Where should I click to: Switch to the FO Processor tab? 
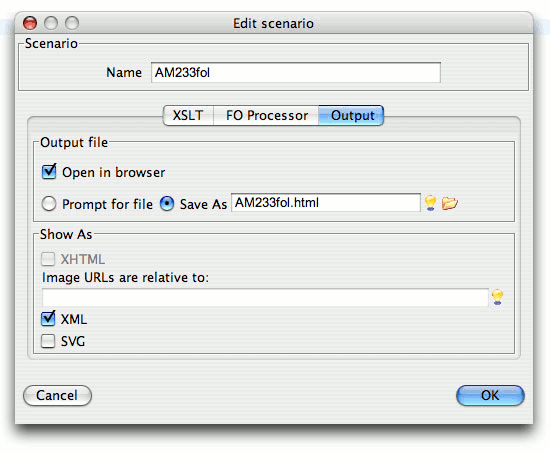266,115
